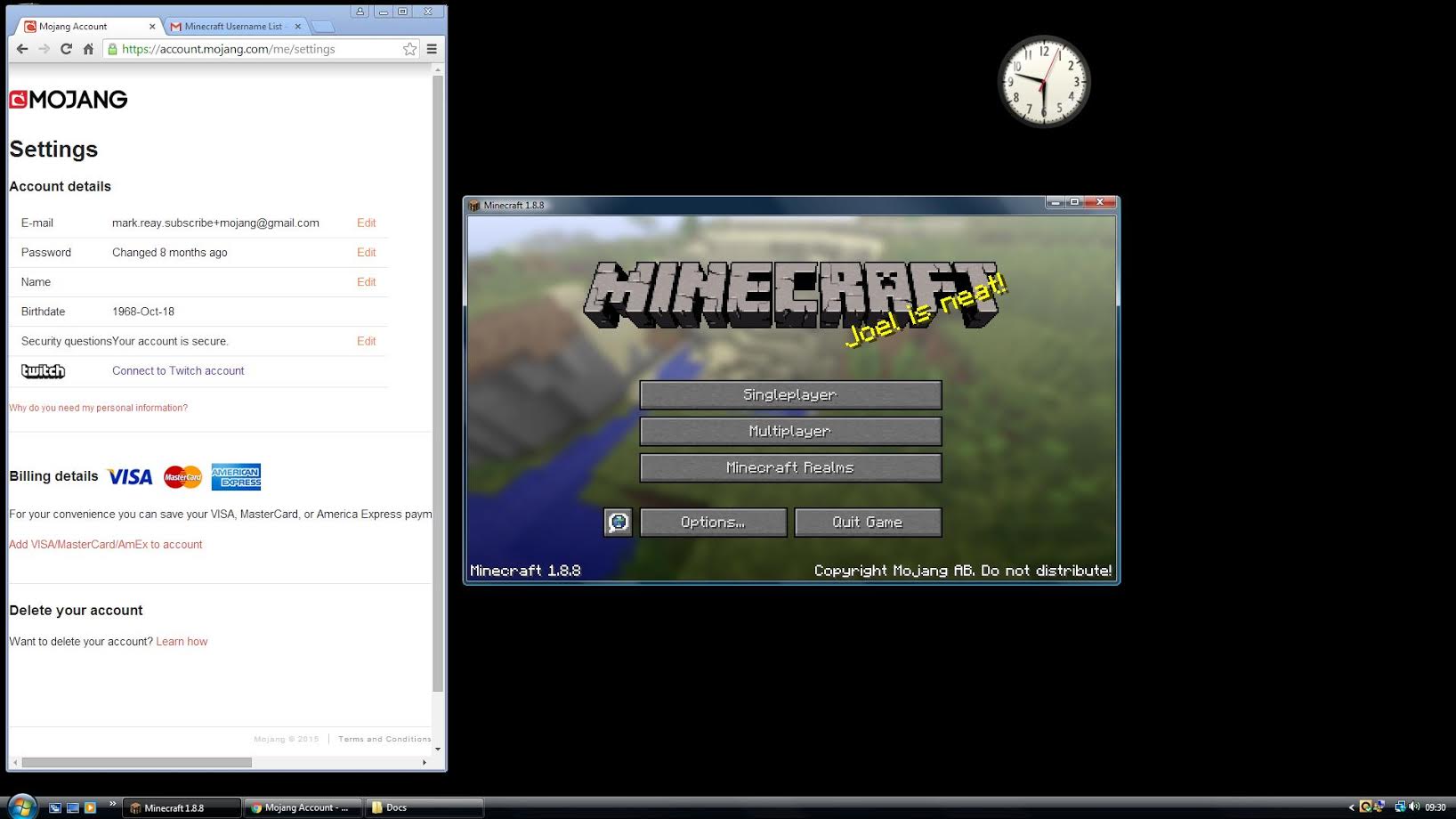Edit the E-mail address

pos(366,223)
